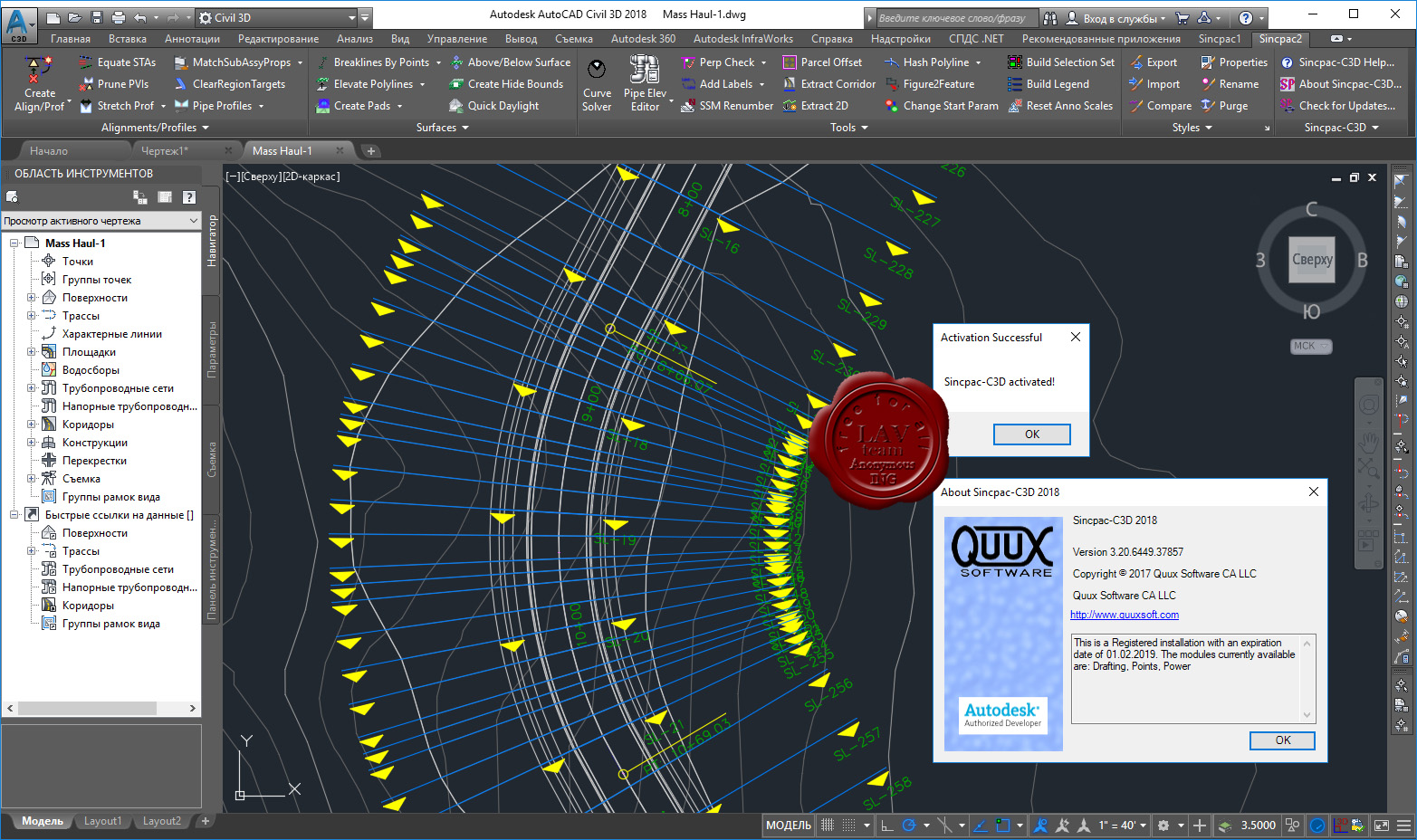The image size is (1417, 840).
Task: Click ClearRegionTargets tool
Action: (x=230, y=84)
